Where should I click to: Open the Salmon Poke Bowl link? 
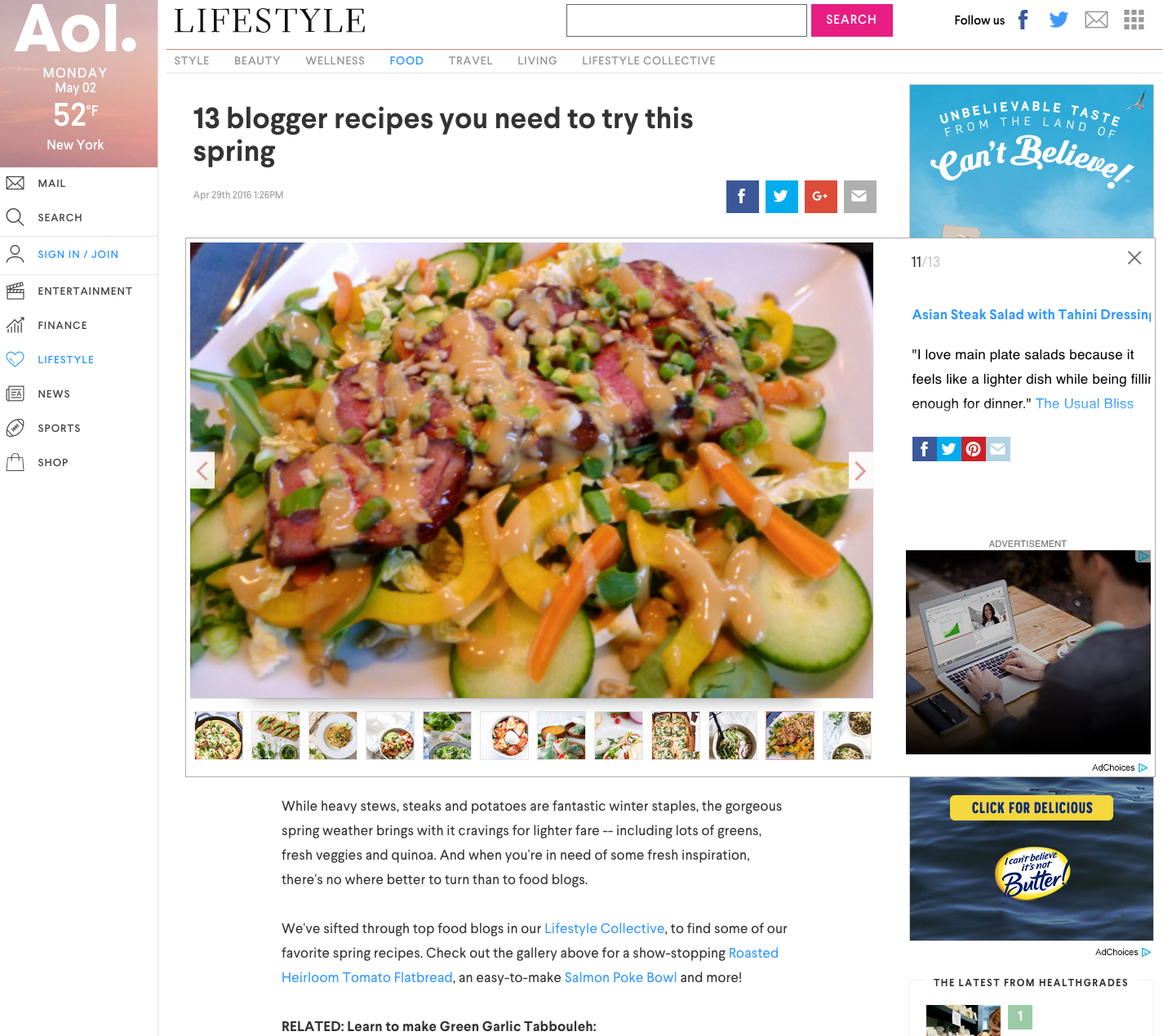(620, 977)
